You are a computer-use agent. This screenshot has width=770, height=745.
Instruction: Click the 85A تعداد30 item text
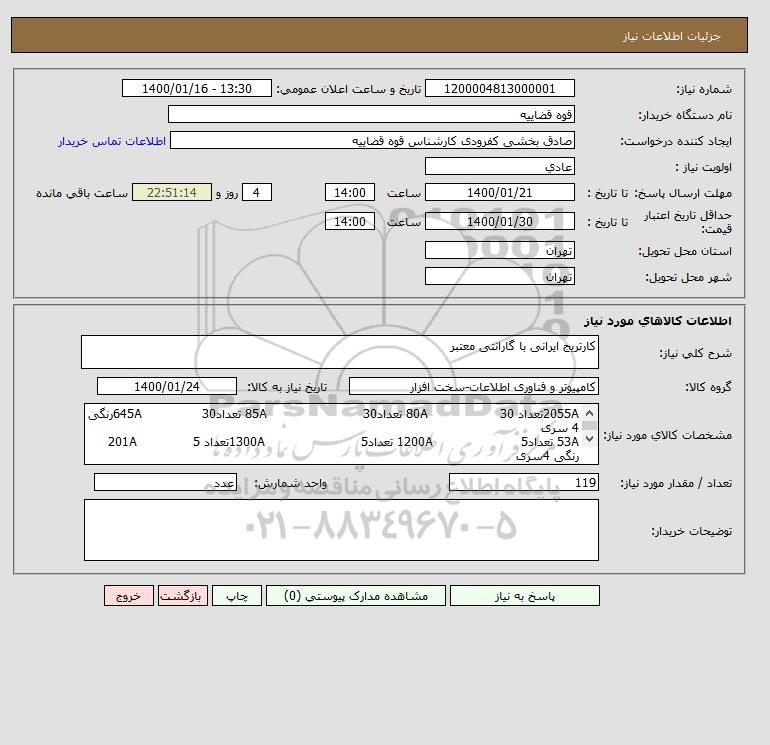tap(234, 414)
